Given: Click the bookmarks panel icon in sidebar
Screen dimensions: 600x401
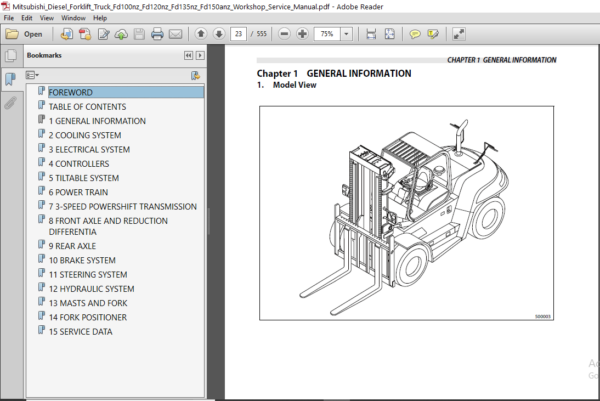Looking at the screenshot, I should pyautogui.click(x=11, y=79).
